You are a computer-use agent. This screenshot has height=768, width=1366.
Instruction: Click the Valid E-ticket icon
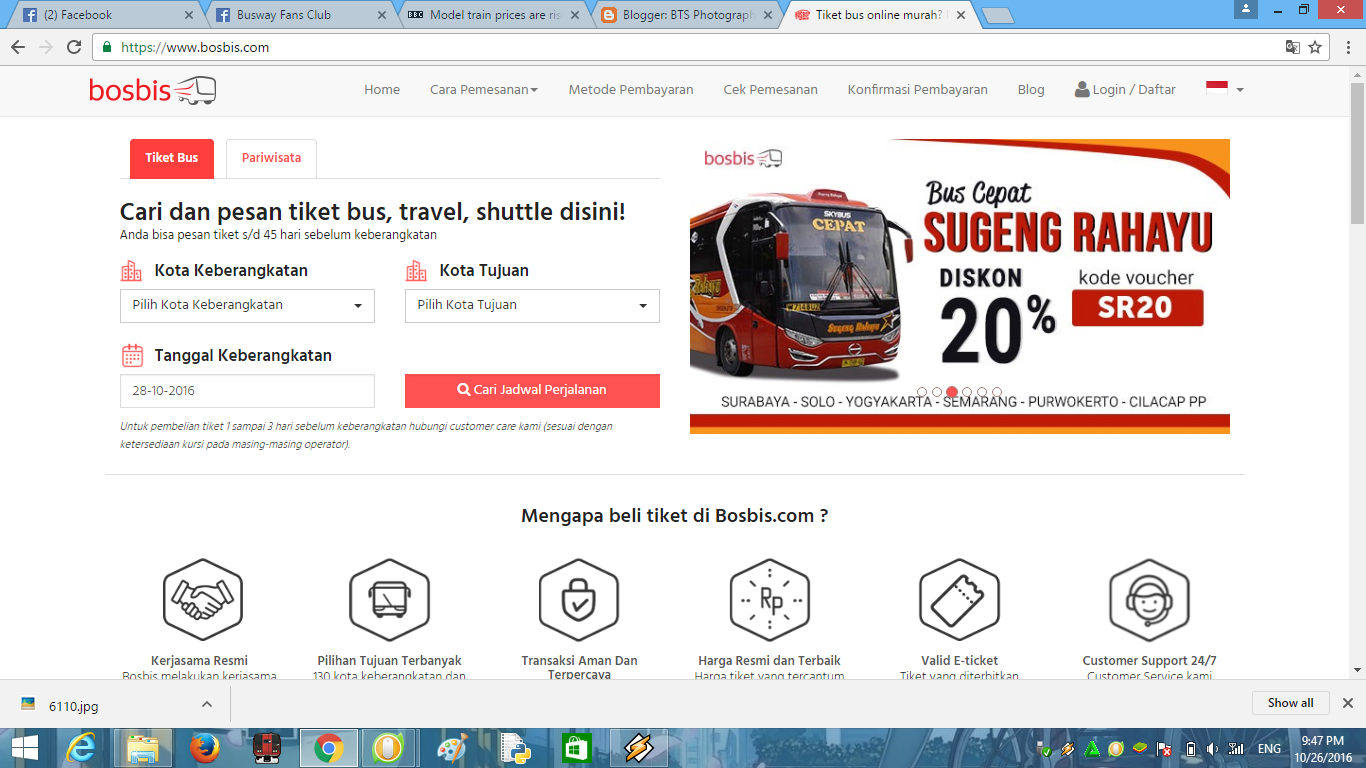(x=959, y=600)
